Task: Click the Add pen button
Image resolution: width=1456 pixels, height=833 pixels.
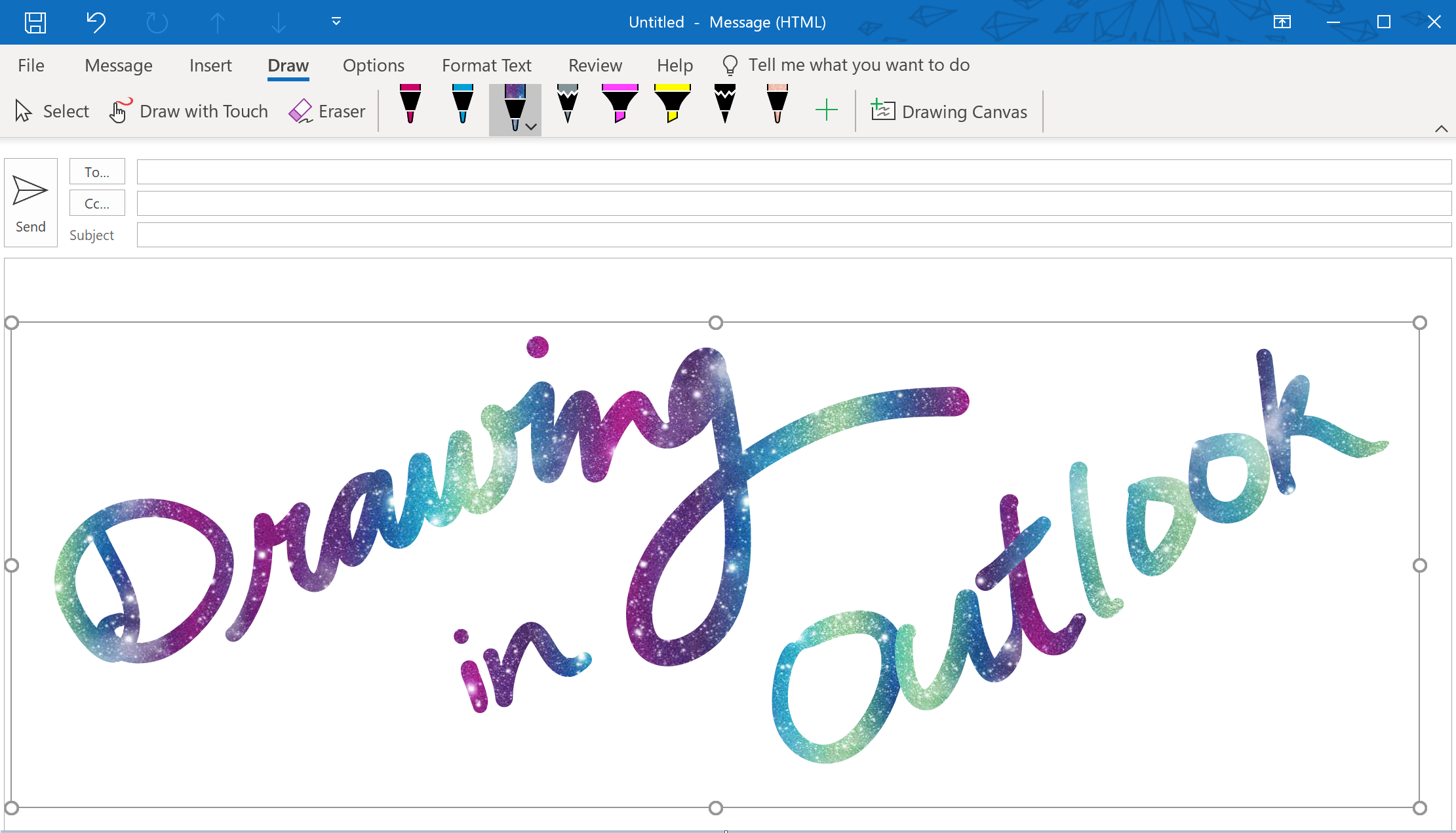Action: point(827,110)
